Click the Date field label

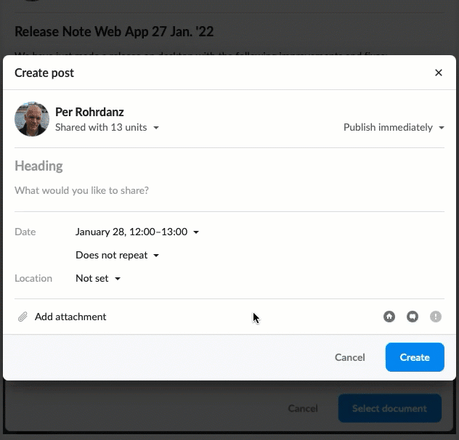click(25, 232)
